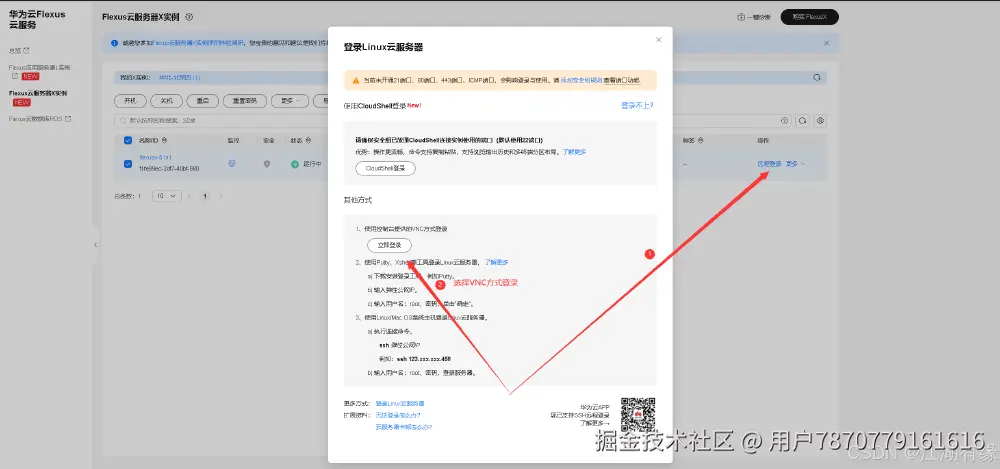Image resolution: width=1000 pixels, height=469 pixels.
Task: Click the help circle icon near refresh
Action: [785, 120]
